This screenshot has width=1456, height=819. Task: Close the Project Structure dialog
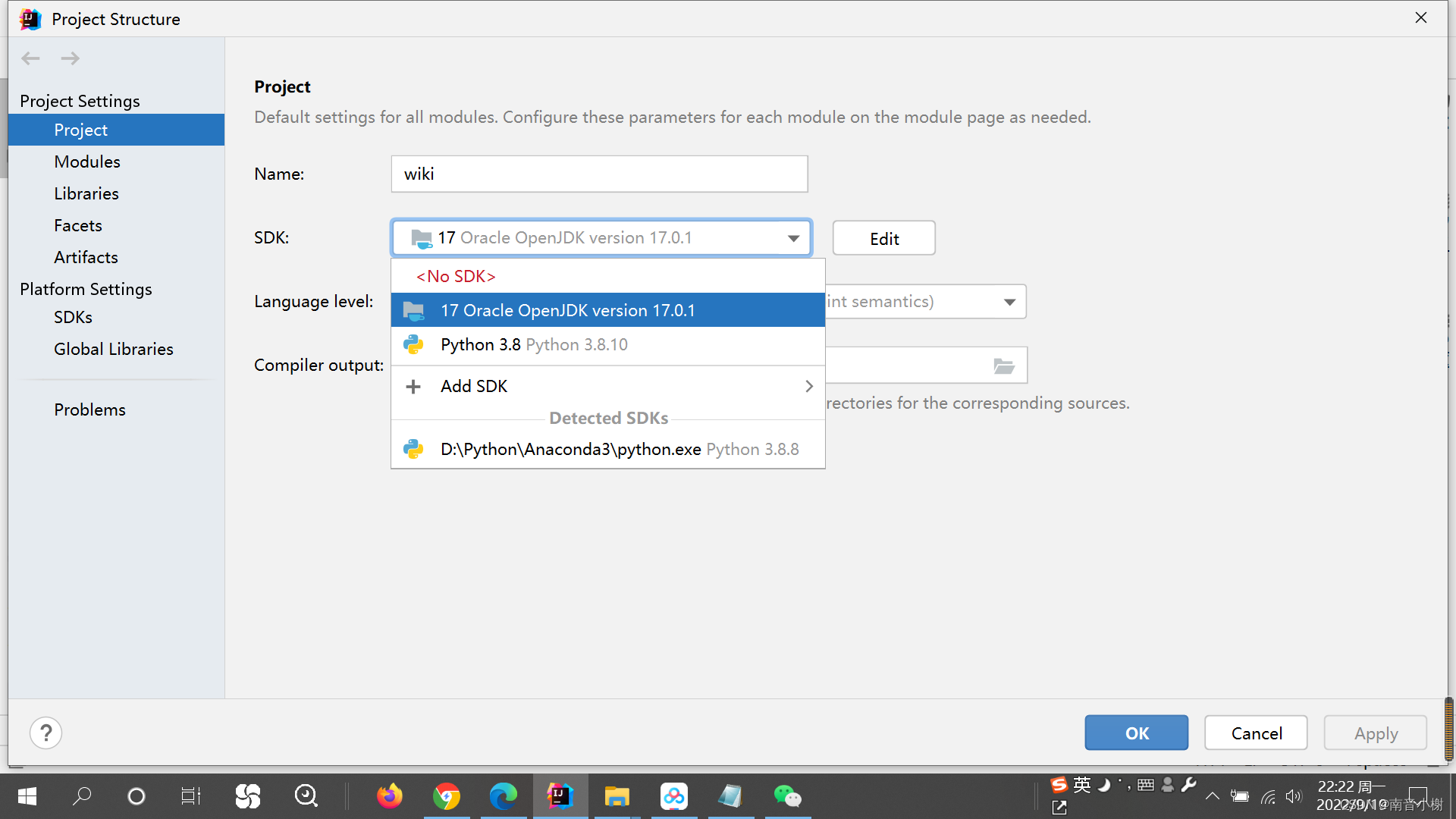(1421, 17)
